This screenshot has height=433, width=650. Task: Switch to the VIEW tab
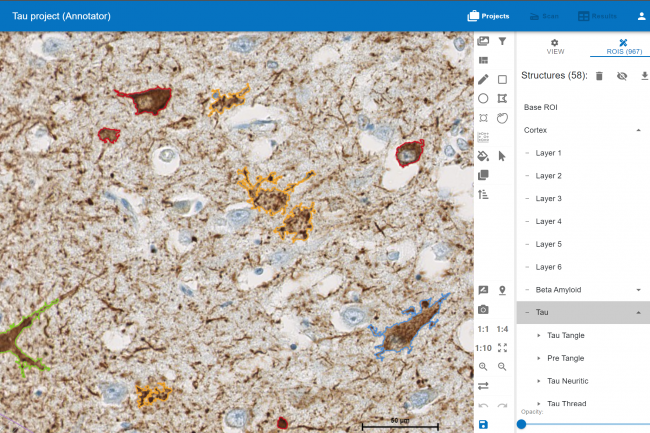(x=554, y=46)
